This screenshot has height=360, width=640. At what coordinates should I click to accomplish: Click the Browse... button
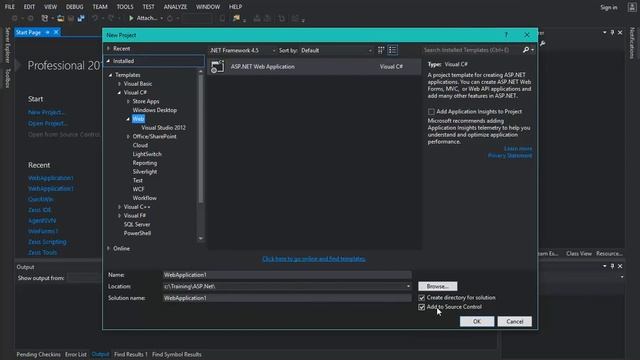click(438, 286)
